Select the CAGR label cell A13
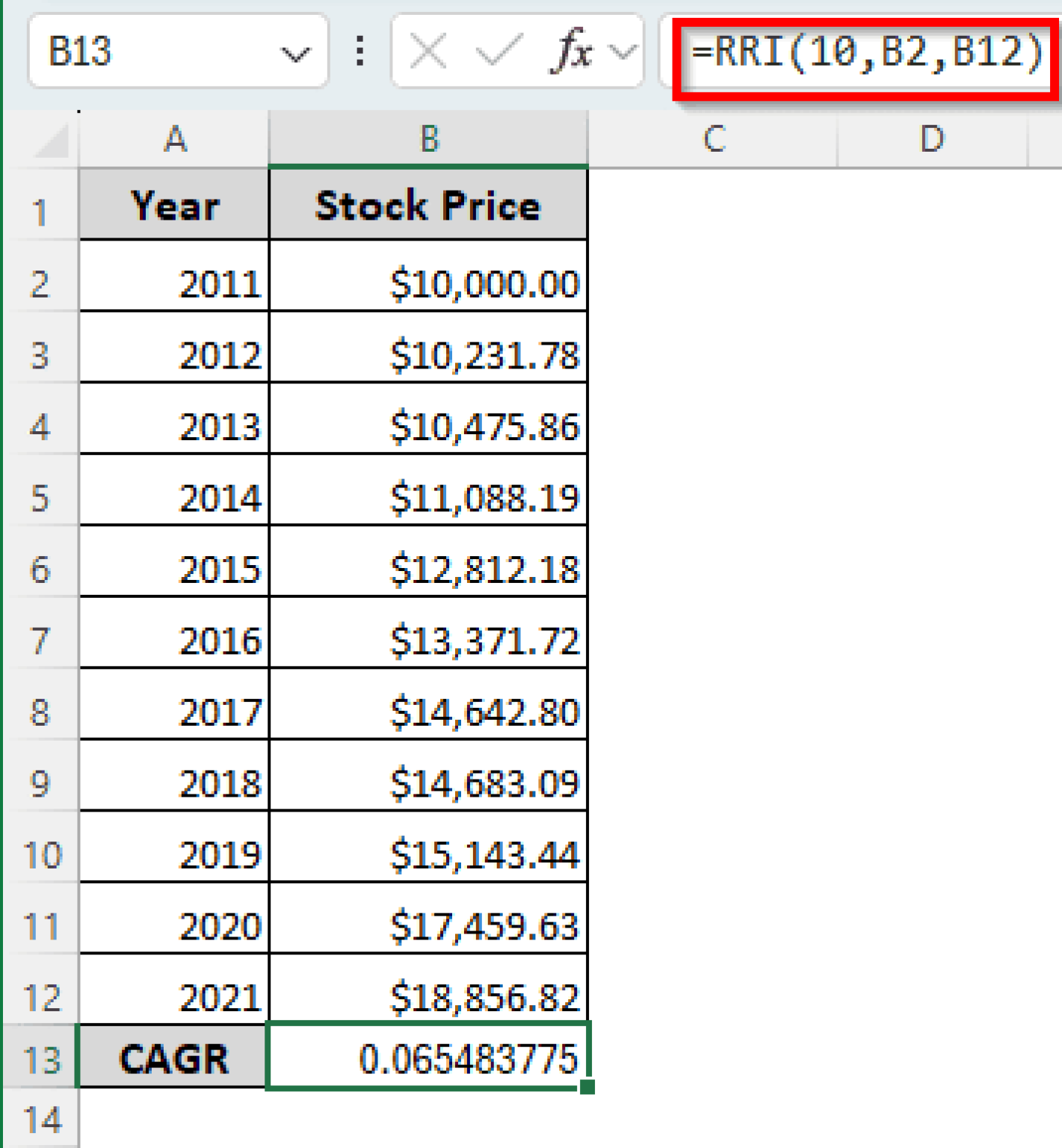1062x1148 pixels. pos(173,1057)
